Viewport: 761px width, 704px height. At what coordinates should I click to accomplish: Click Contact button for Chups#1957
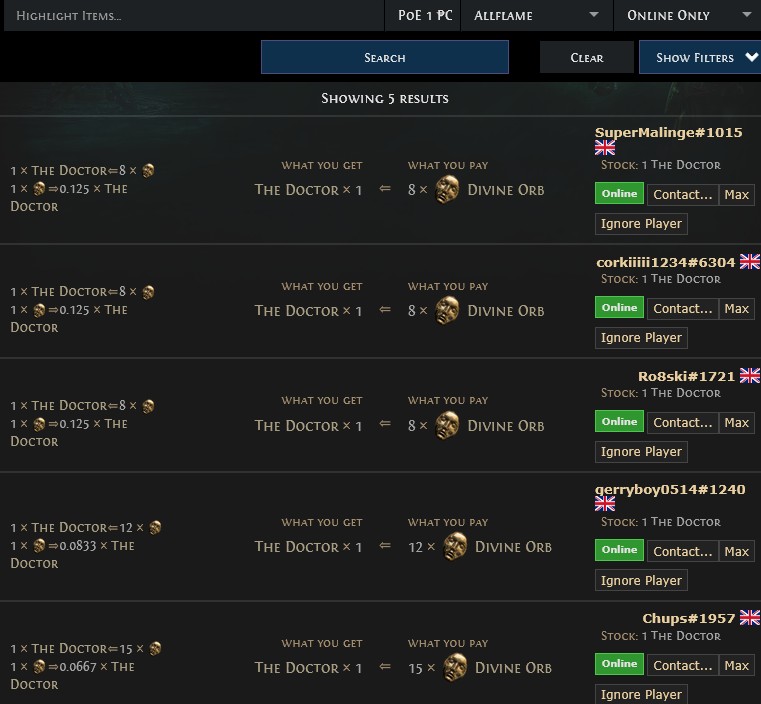[682, 665]
